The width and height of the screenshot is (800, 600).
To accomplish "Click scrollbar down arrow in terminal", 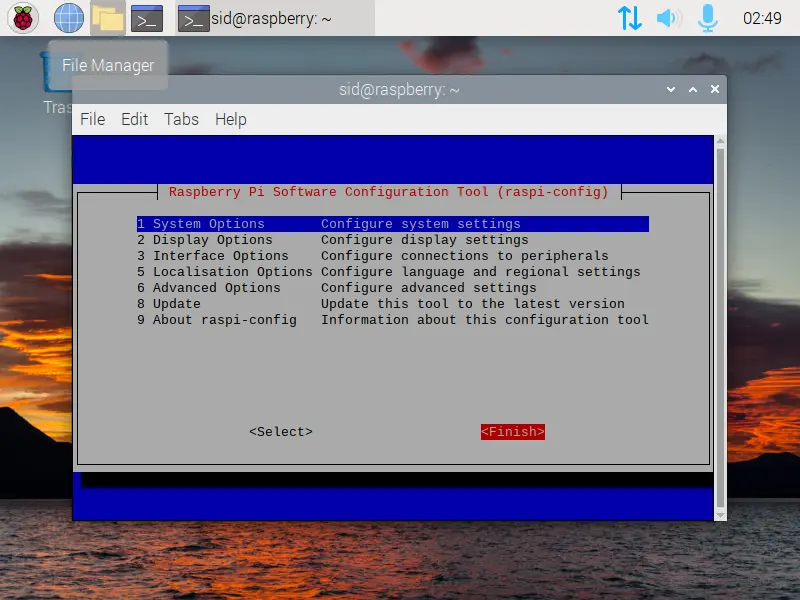I will [x=720, y=515].
